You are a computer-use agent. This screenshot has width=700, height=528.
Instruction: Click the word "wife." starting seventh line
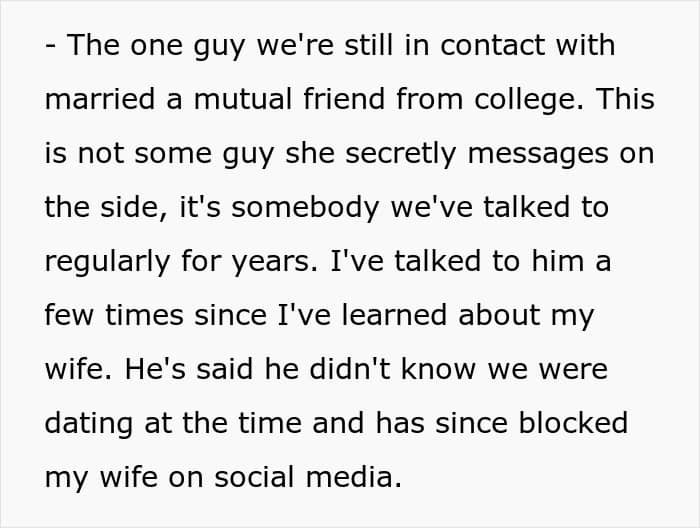point(78,369)
